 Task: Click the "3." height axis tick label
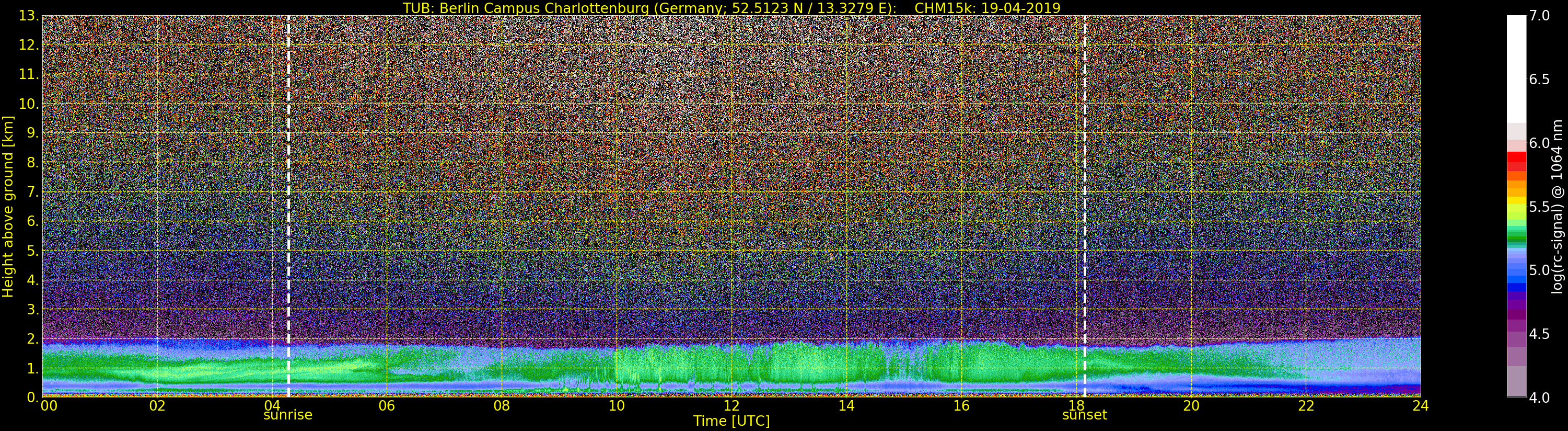click(33, 309)
